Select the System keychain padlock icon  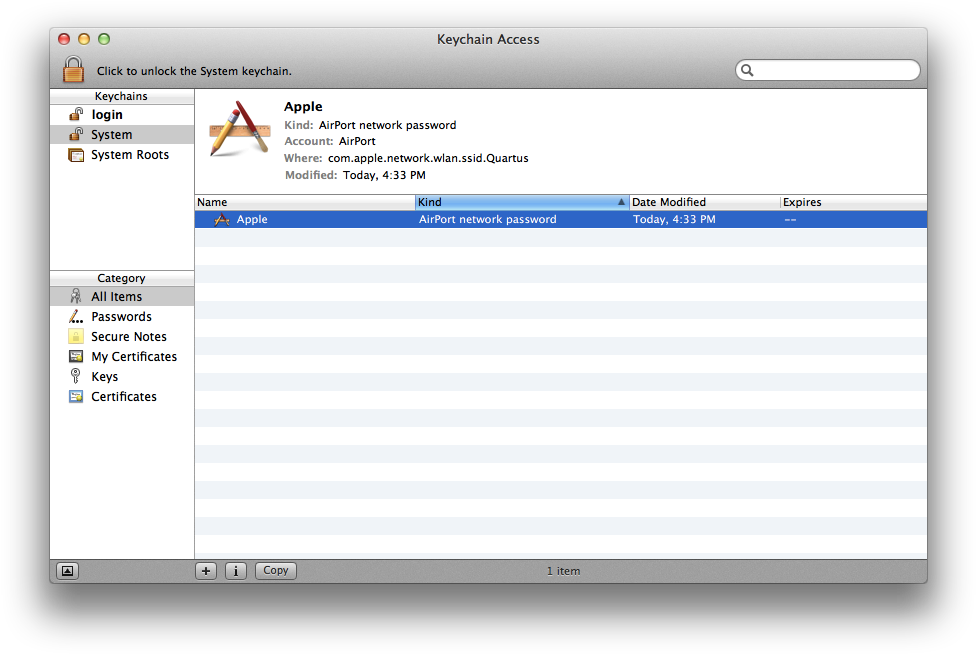tap(76, 135)
